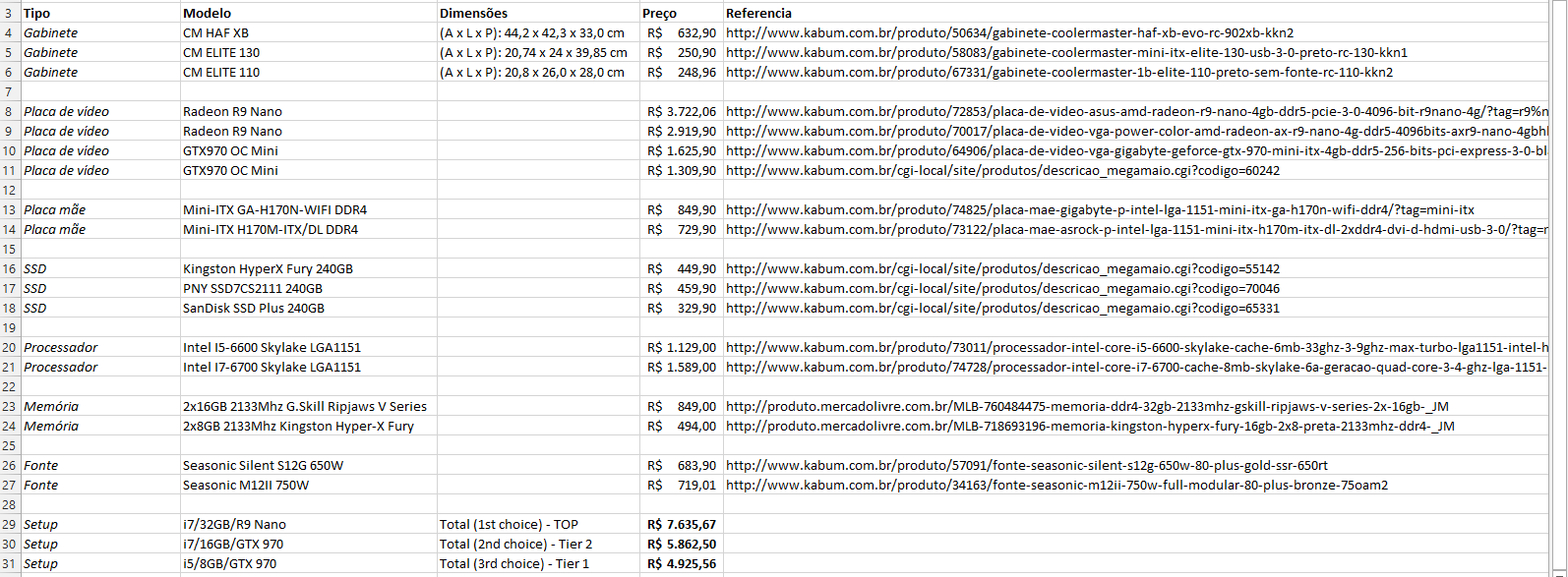Select the Mini-ITX GA-H170N-WIFI DDR4 cell

(x=274, y=209)
